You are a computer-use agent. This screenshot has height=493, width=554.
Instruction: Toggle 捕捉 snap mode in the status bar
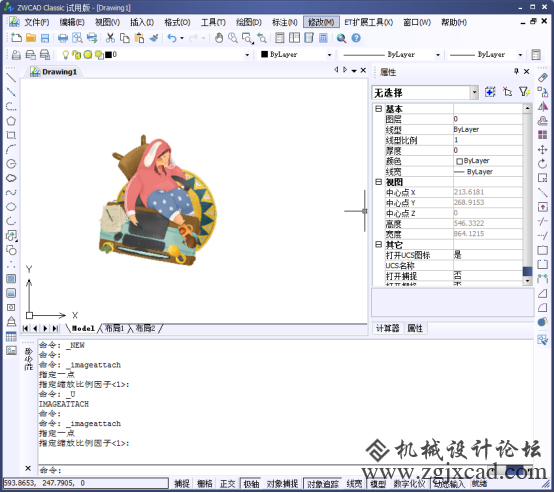coord(182,483)
